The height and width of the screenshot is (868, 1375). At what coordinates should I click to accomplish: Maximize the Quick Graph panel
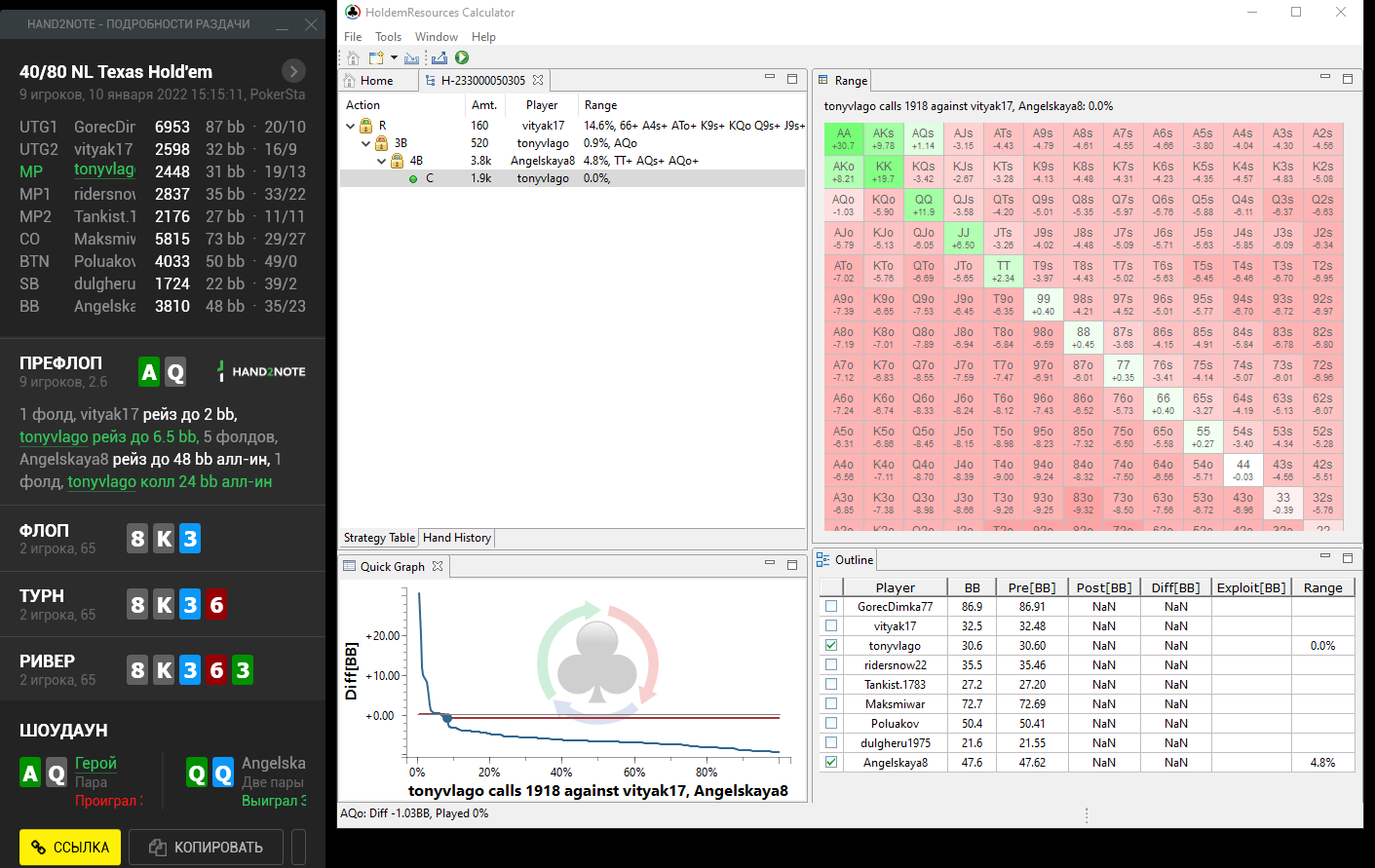(x=792, y=564)
